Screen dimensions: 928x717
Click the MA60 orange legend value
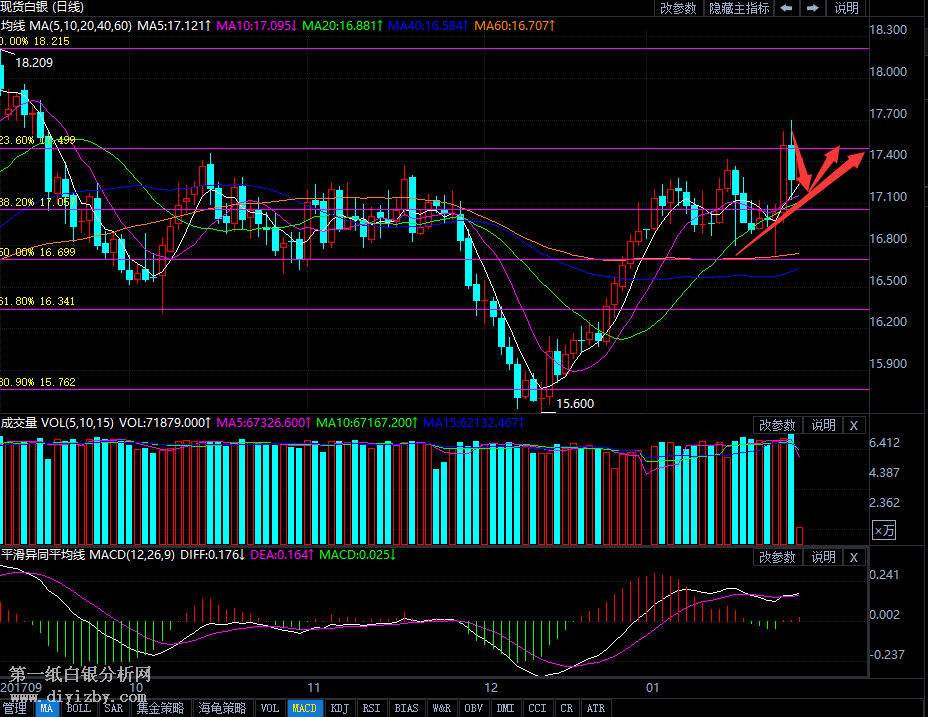(x=513, y=24)
